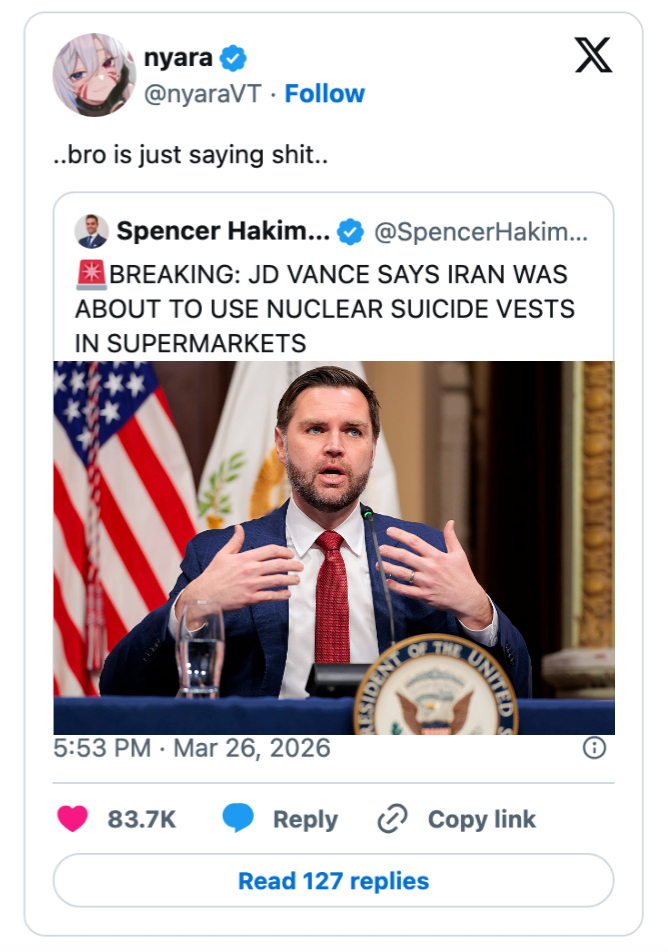668x952 pixels.
Task: Click the Copy link text
Action: click(482, 820)
